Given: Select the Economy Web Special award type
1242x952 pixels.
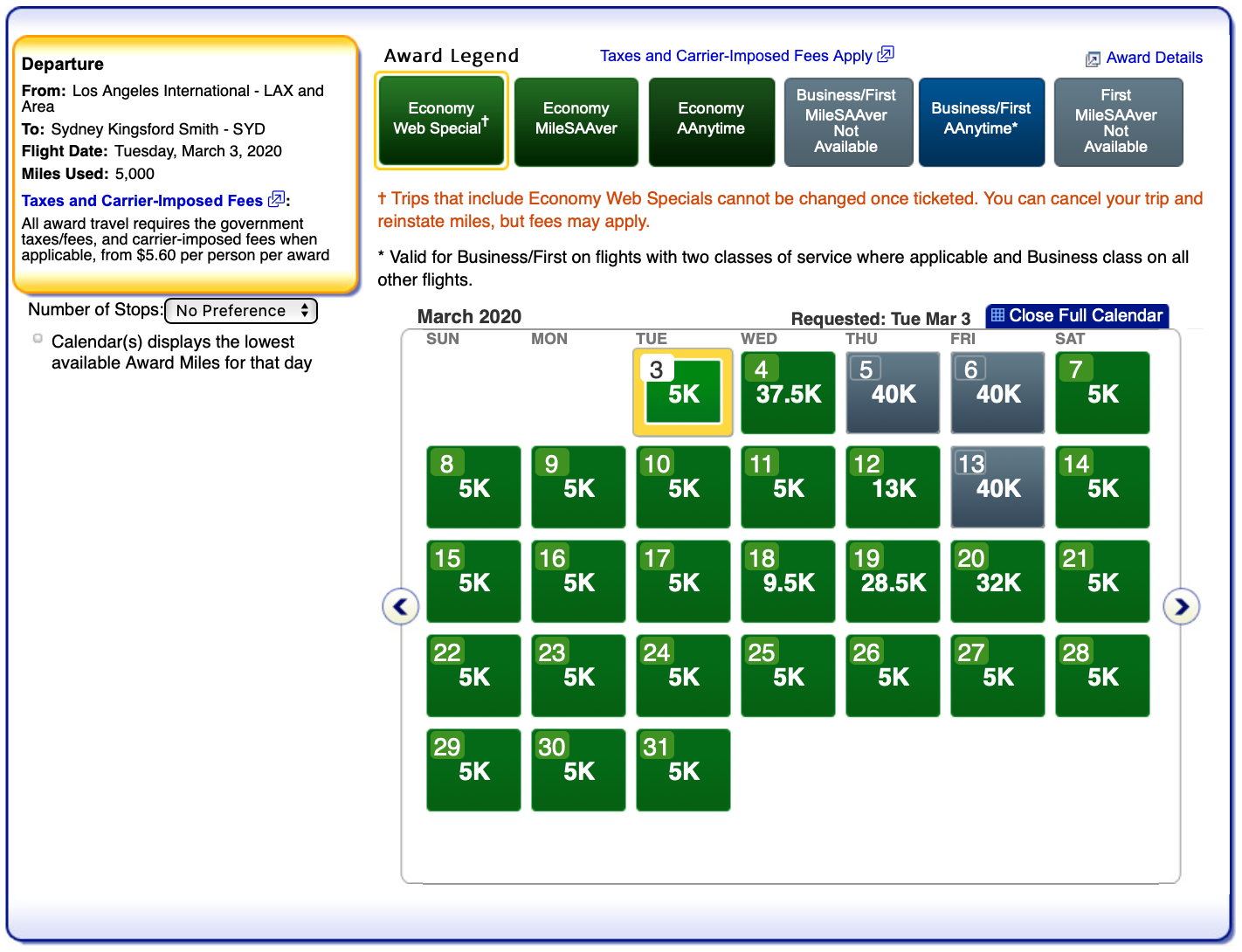Looking at the screenshot, I should [x=441, y=121].
